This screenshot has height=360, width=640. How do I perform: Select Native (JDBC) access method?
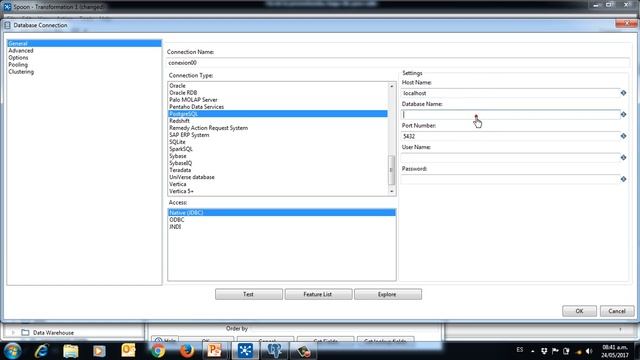(x=282, y=213)
